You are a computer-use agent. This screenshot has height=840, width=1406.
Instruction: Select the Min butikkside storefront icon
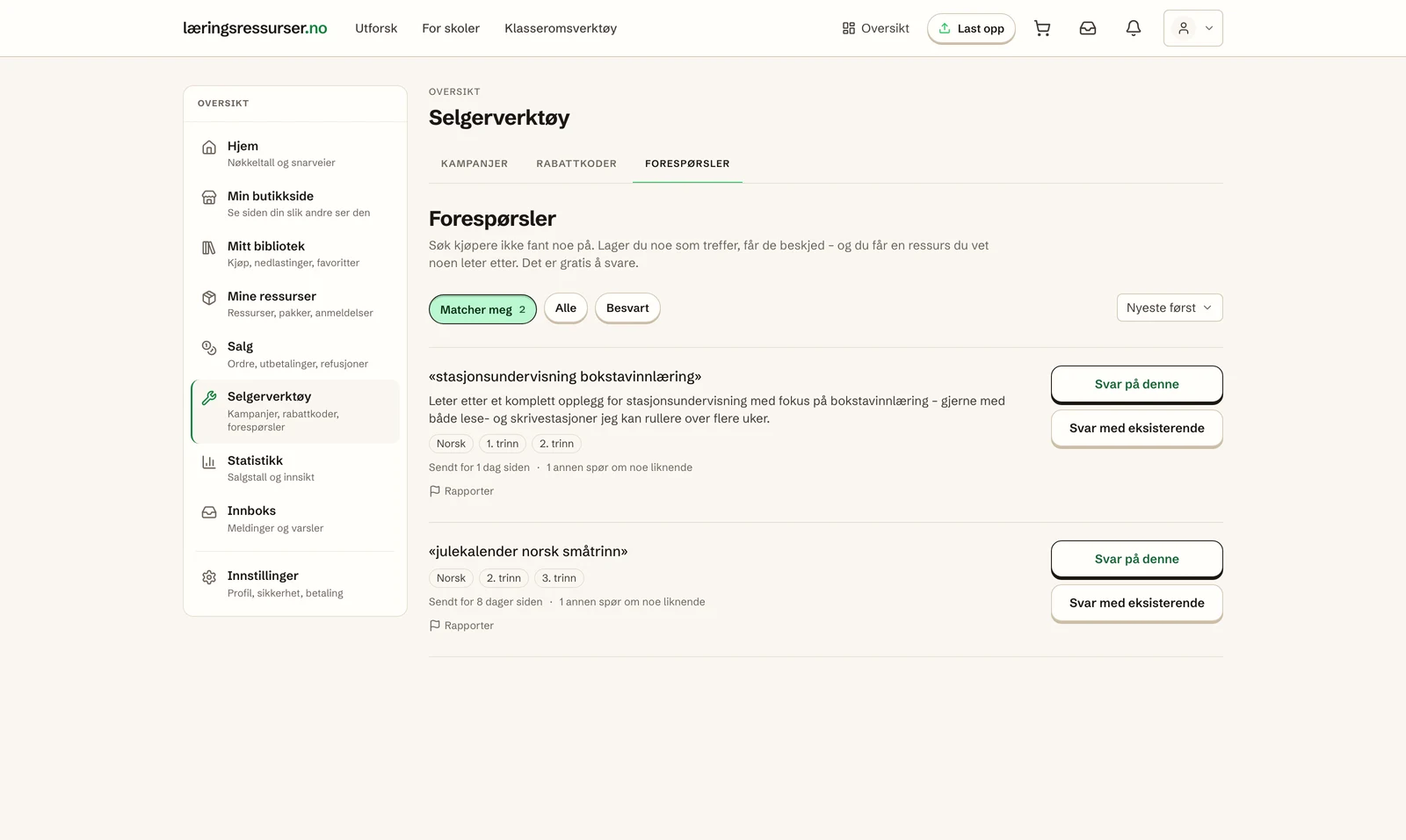[x=209, y=198]
